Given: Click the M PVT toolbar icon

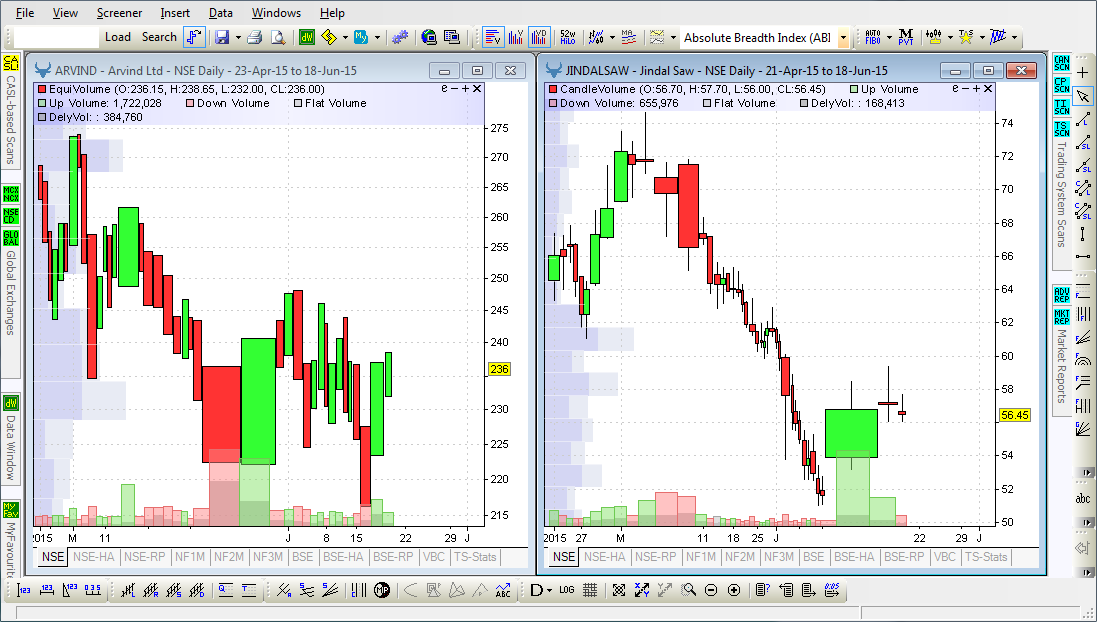Looking at the screenshot, I should click(x=906, y=37).
